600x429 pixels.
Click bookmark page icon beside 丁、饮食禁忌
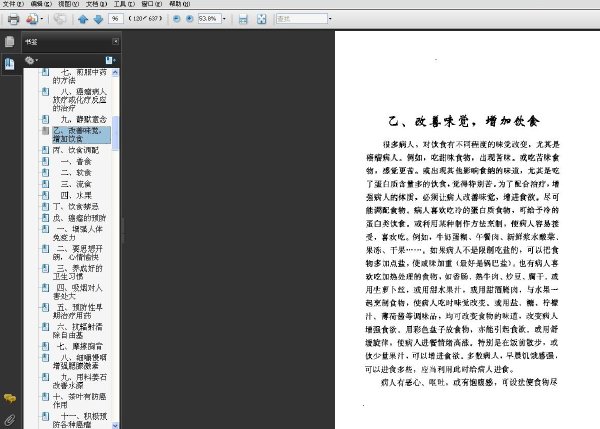(45, 206)
